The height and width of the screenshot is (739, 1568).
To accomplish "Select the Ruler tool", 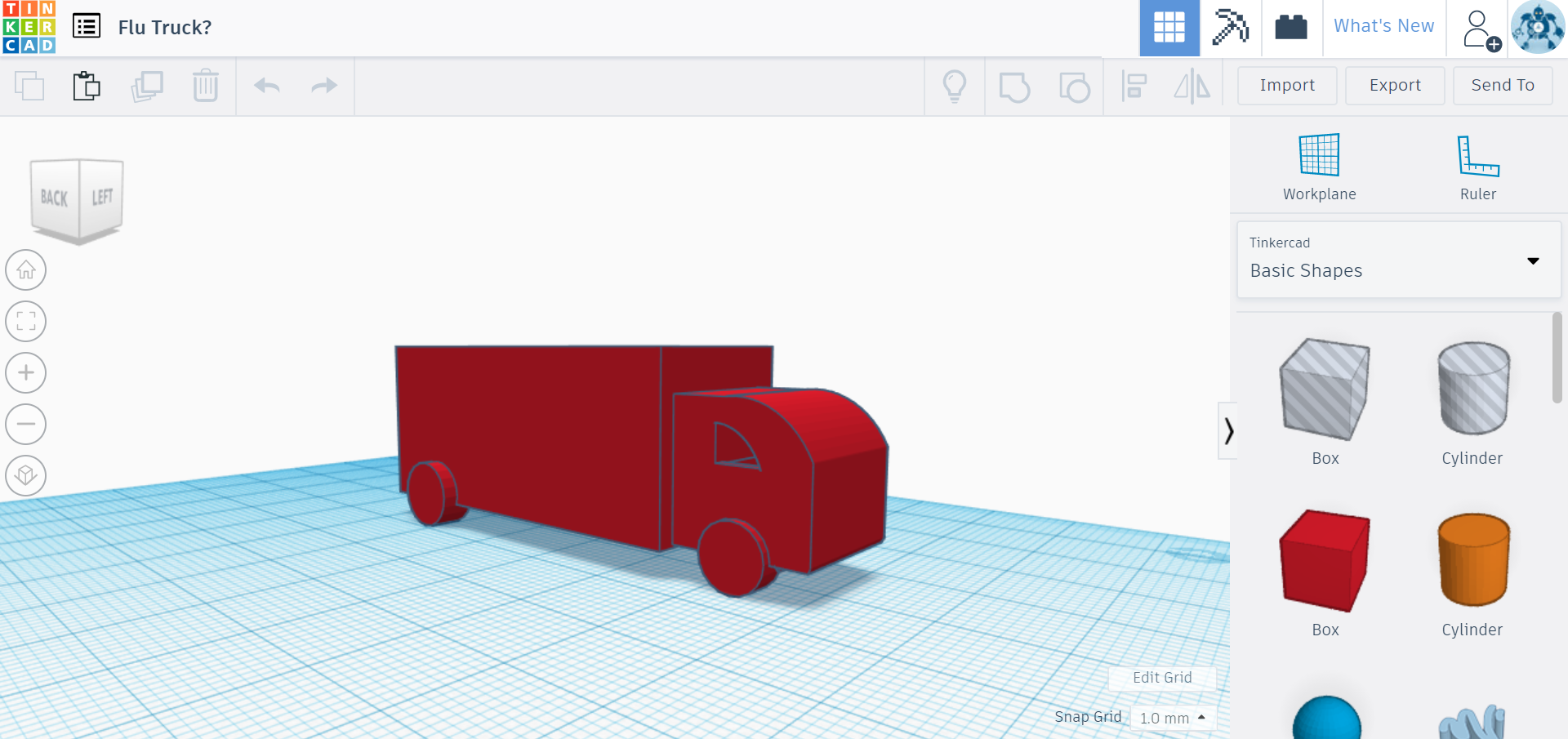I will [x=1478, y=167].
